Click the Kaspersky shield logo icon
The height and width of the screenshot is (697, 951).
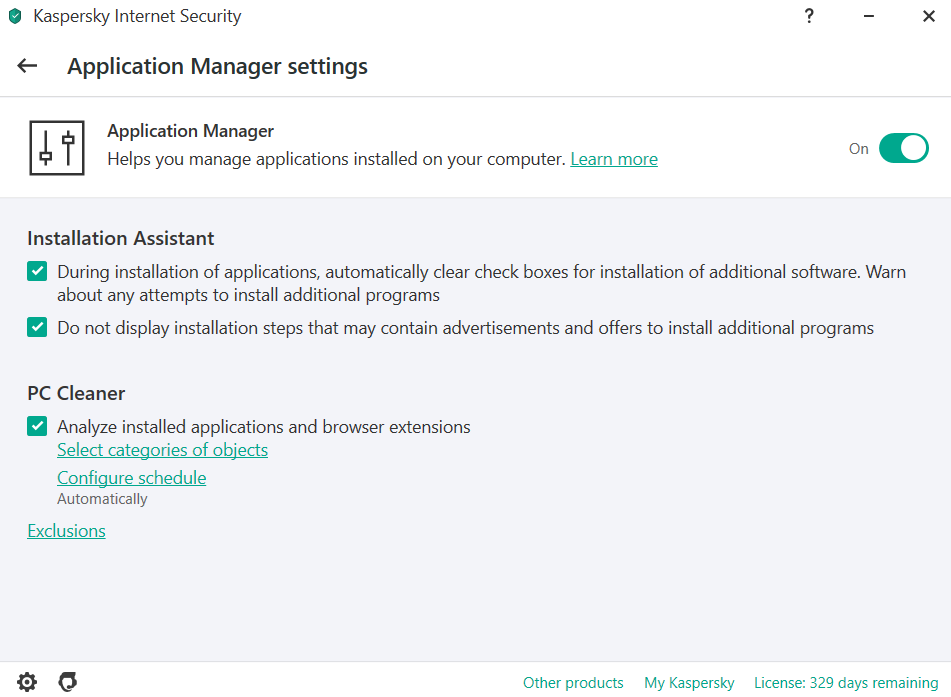click(15, 16)
